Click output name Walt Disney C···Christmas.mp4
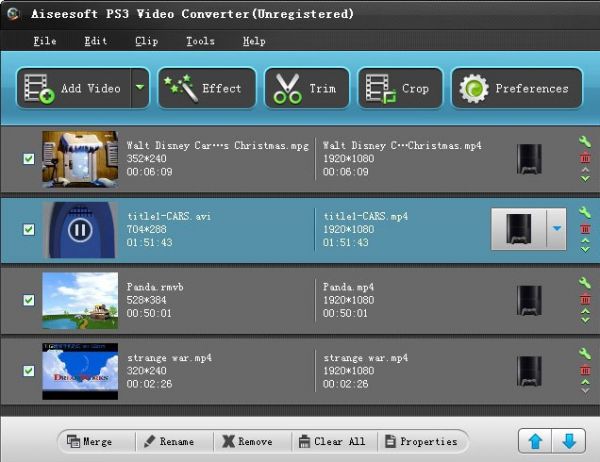600x462 pixels. click(402, 145)
